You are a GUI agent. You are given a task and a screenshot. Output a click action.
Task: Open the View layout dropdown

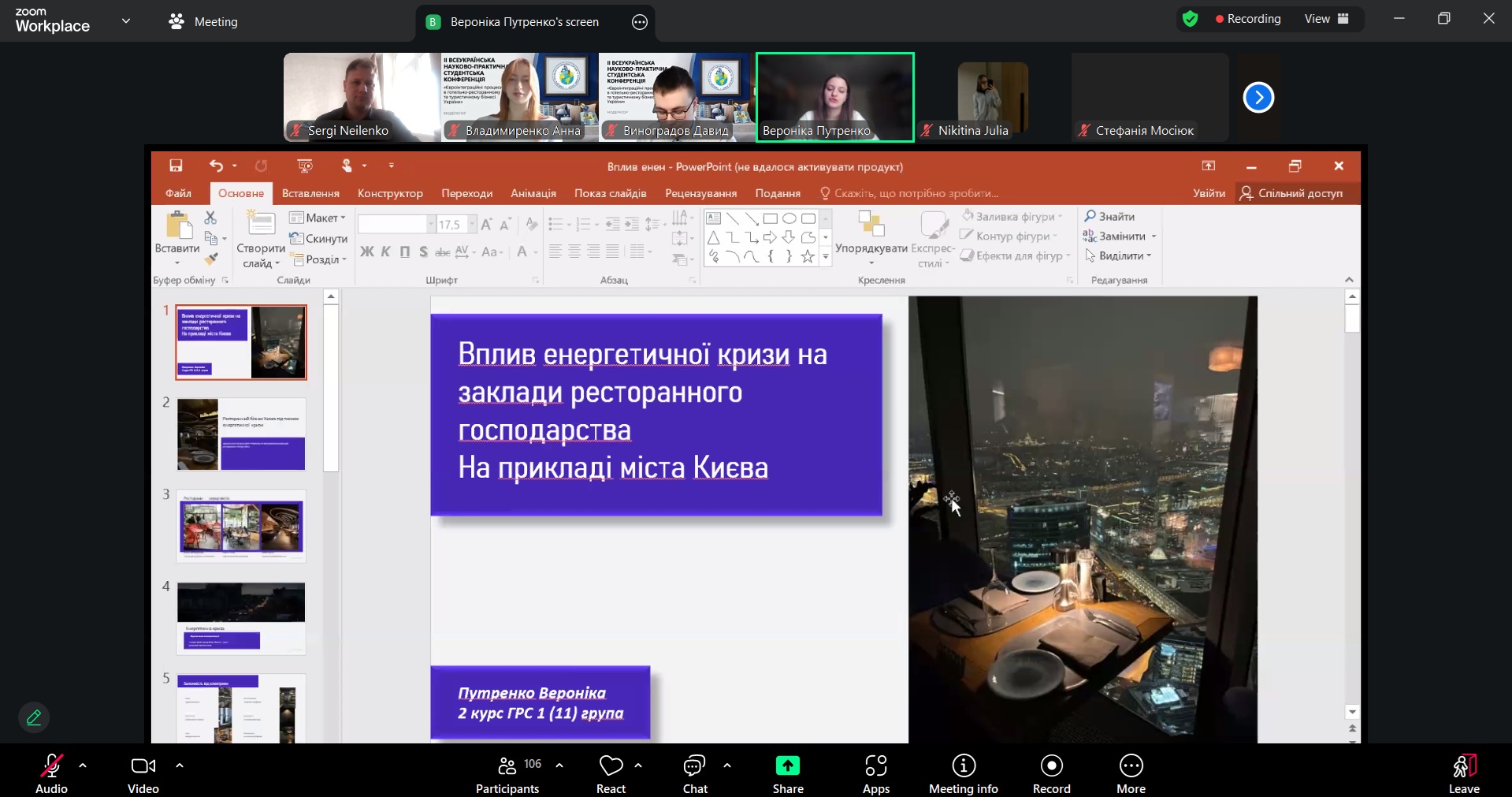(1326, 19)
